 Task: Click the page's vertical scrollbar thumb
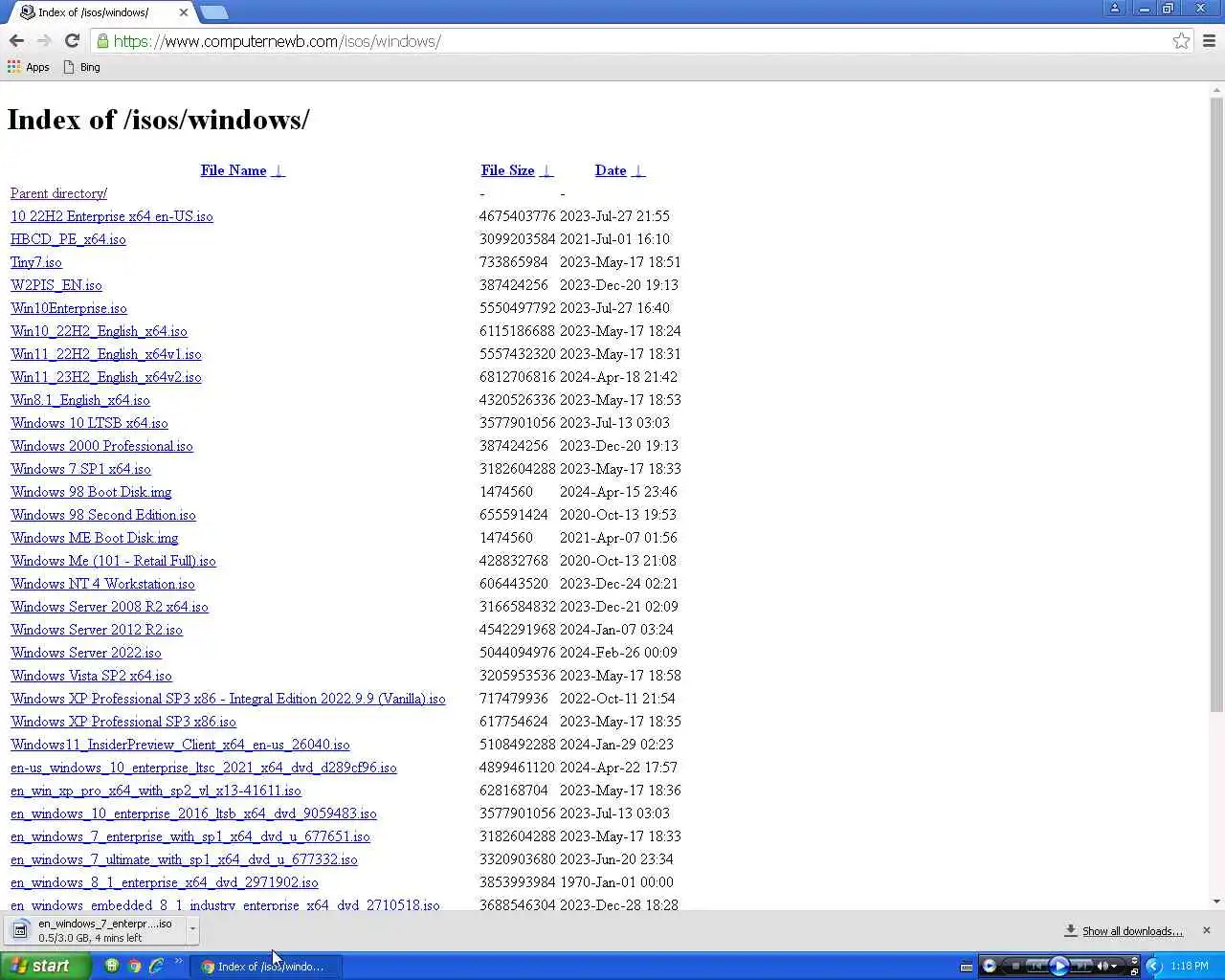pyautogui.click(x=1216, y=405)
